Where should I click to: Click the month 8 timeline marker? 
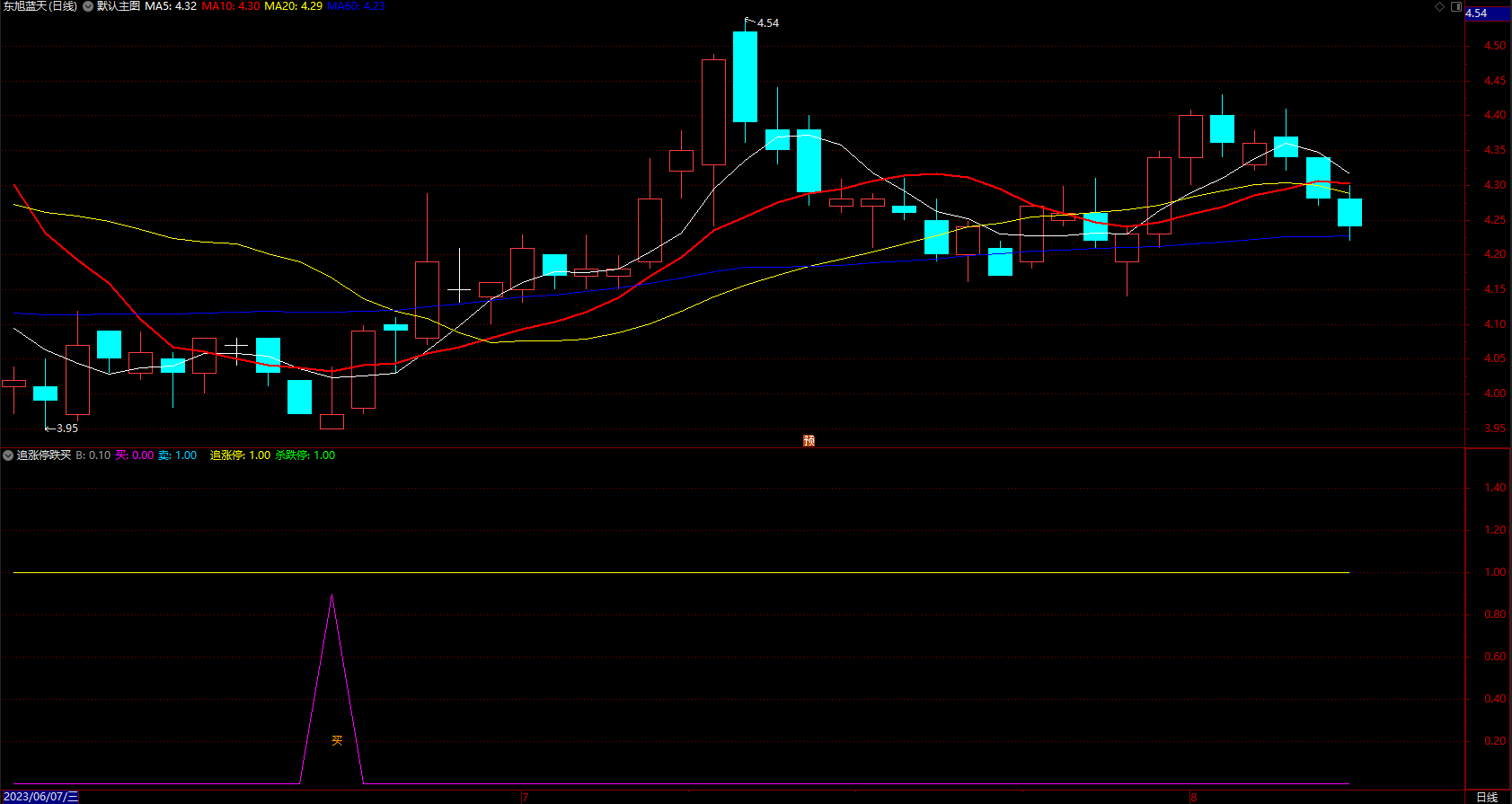[1193, 797]
